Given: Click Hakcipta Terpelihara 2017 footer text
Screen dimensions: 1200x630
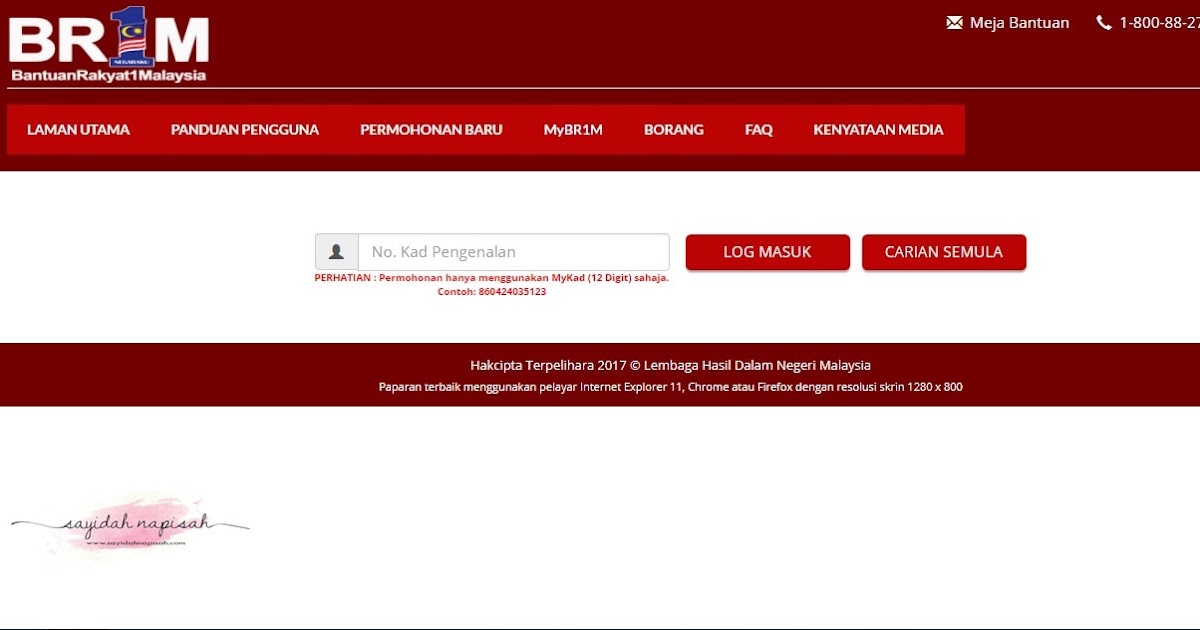Looking at the screenshot, I should (670, 366).
